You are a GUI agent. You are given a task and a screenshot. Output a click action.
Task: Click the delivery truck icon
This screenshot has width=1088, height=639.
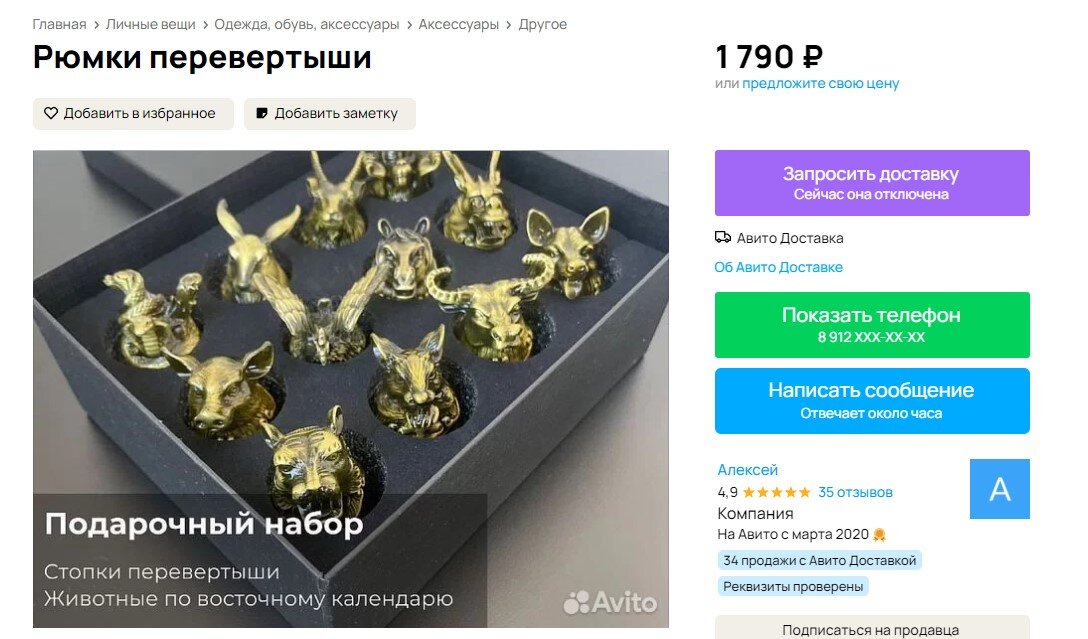coord(722,238)
